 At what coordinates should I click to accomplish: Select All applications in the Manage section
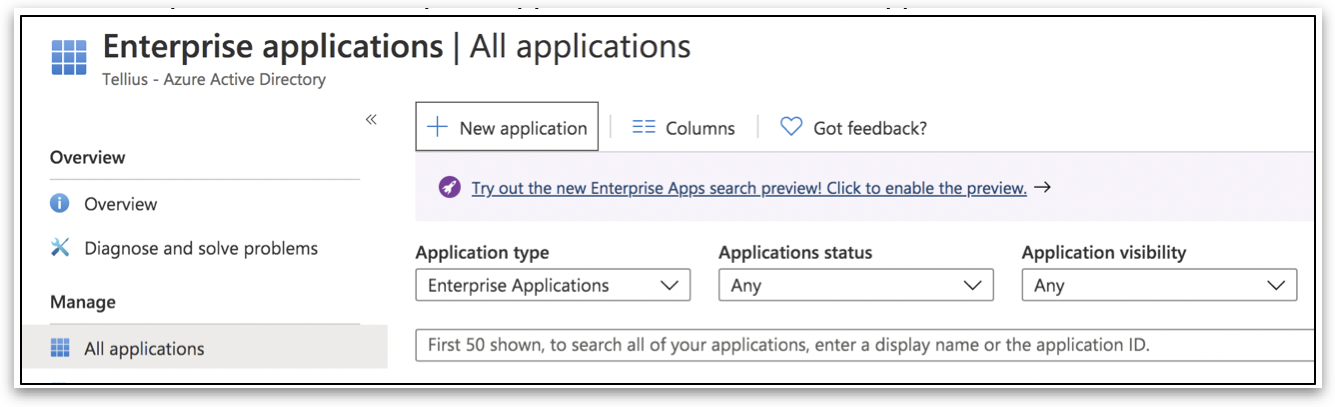coord(144,349)
